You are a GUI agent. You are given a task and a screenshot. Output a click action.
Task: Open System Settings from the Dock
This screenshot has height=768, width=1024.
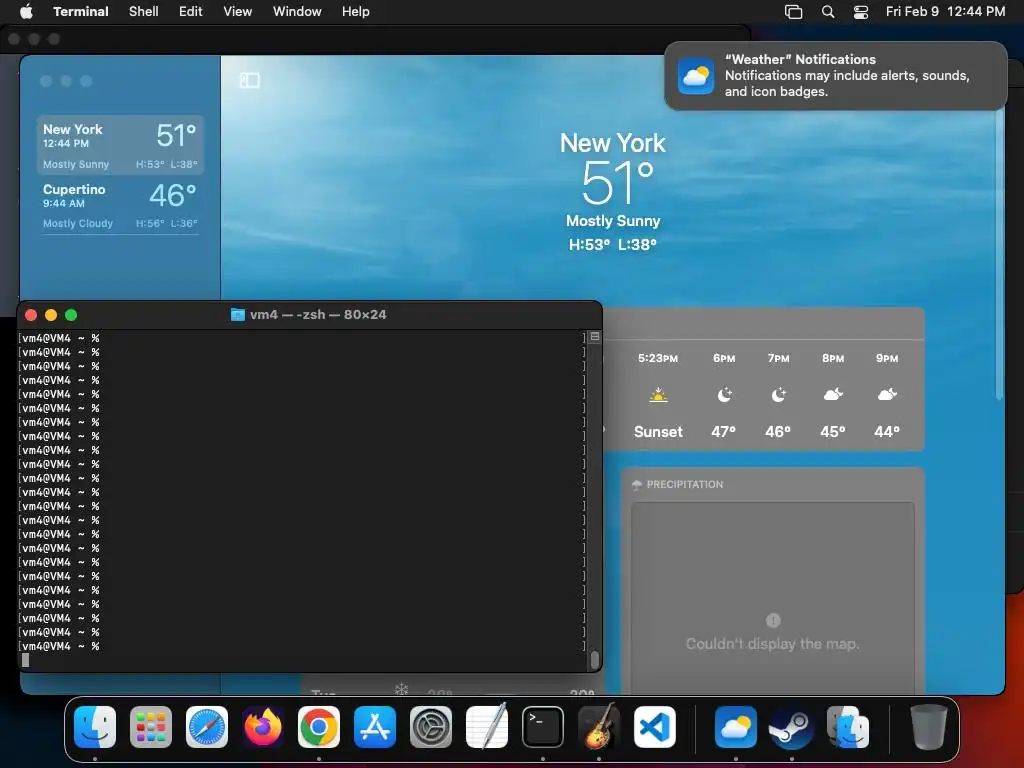[x=431, y=727]
